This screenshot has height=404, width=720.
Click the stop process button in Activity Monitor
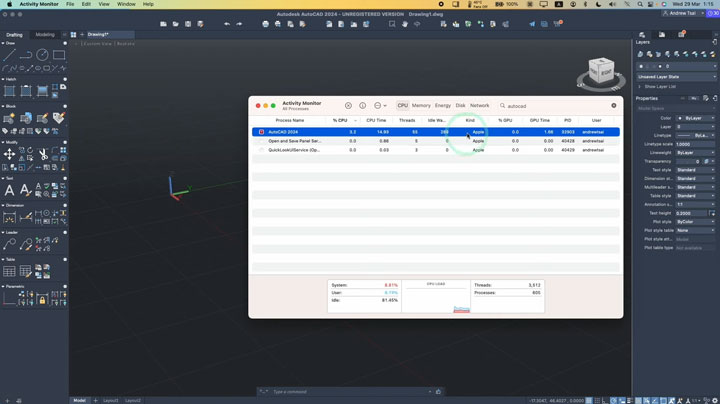point(349,106)
